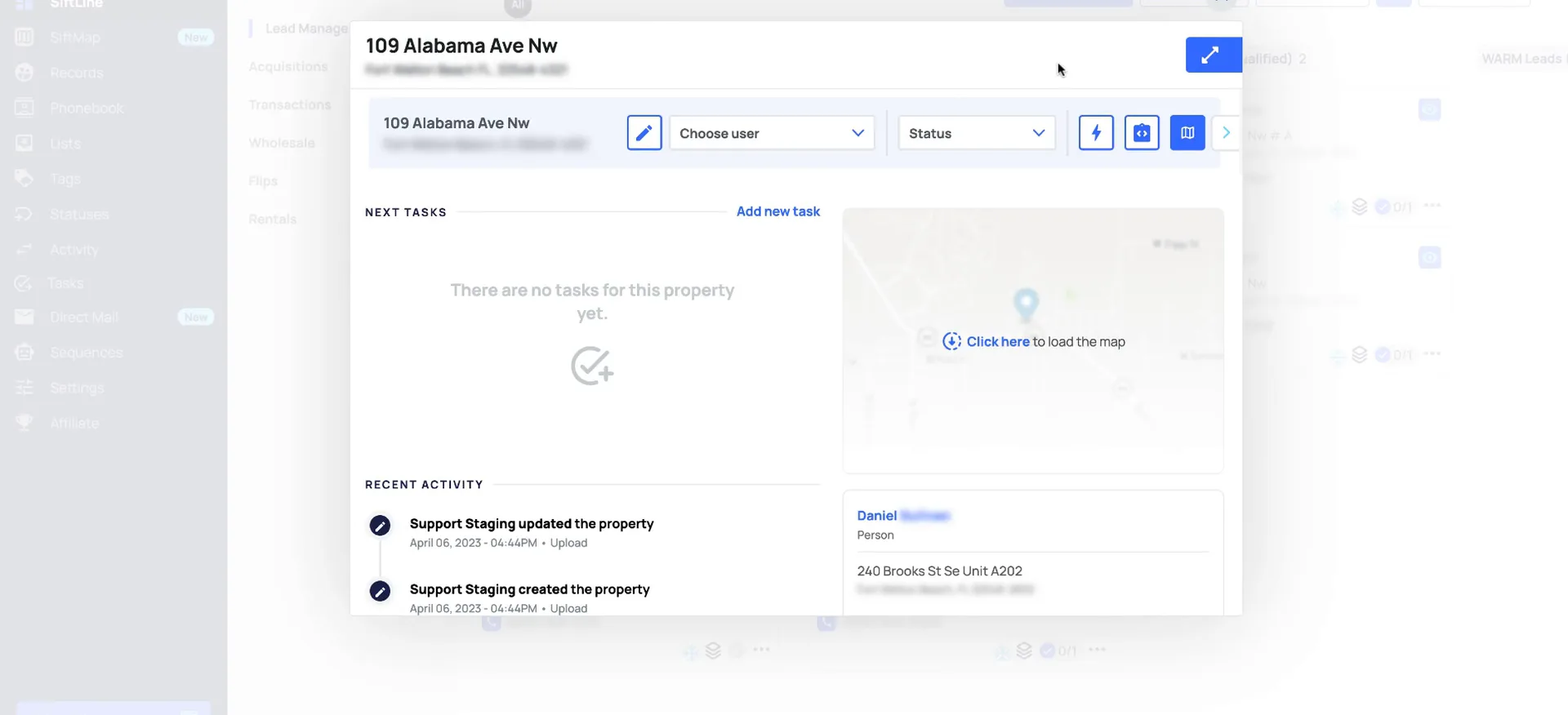Click the 240 Brooks St Se Unit A202 address
1568x715 pixels.
tap(939, 571)
